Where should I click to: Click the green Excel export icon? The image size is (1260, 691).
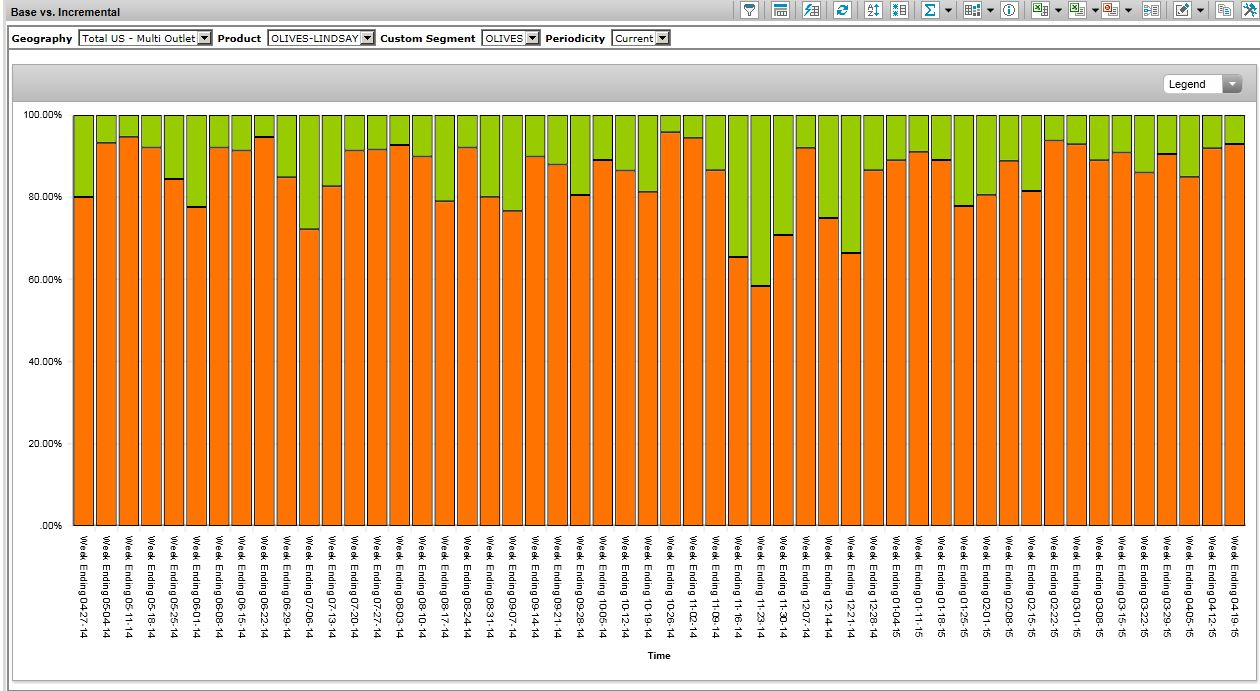pos(1040,10)
